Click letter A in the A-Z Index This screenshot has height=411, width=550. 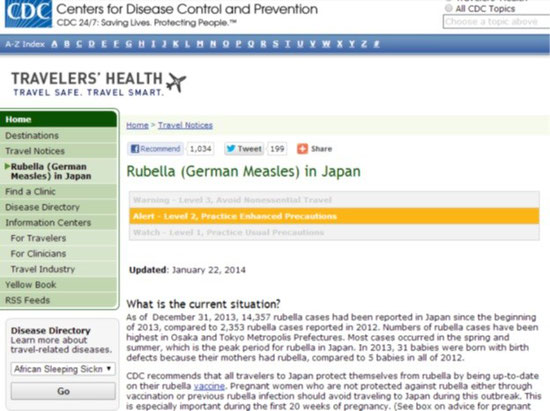54,44
